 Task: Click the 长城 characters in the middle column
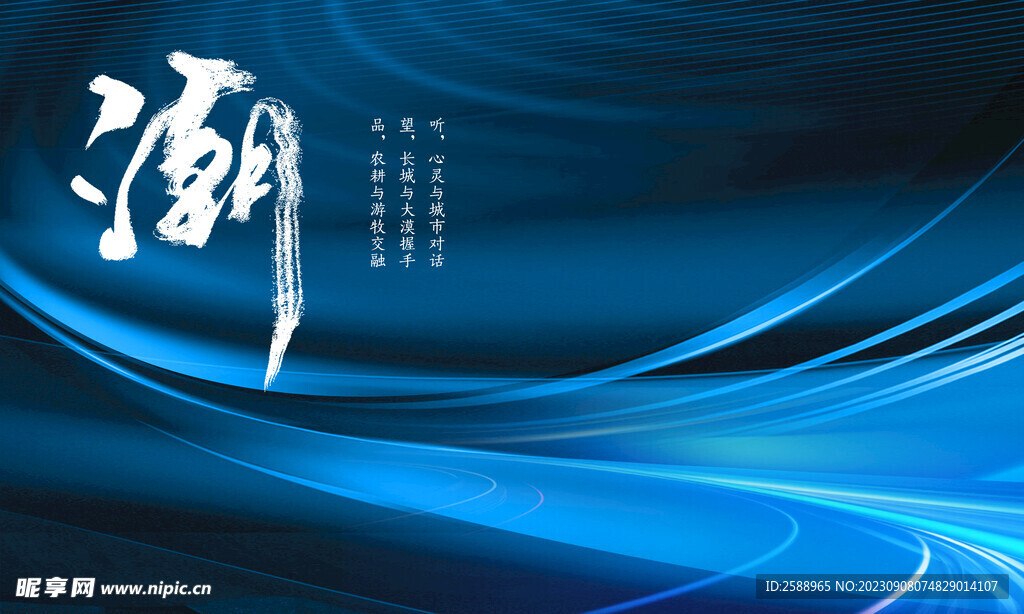coord(407,168)
